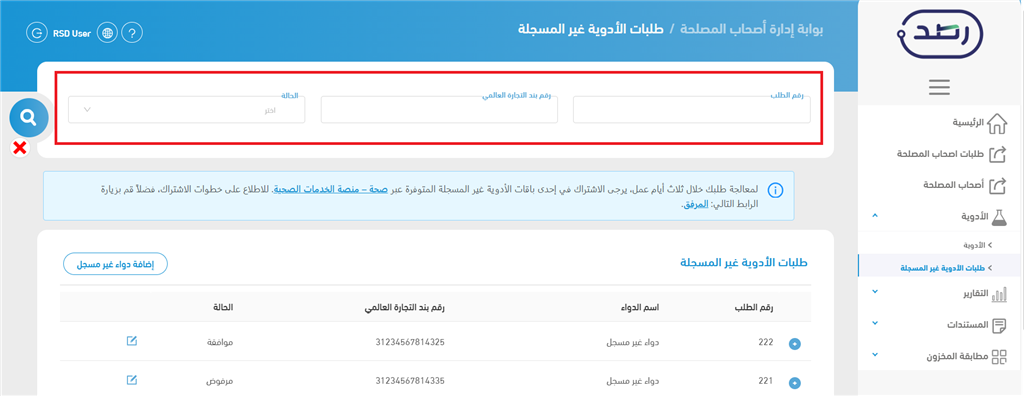This screenshot has width=1024, height=396.
Task: Expand row 222 with the plus icon
Action: coord(795,344)
